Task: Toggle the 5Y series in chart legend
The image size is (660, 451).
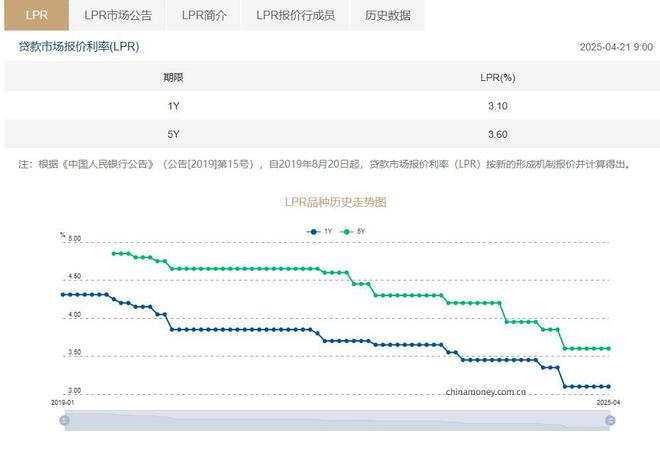Action: [353, 232]
